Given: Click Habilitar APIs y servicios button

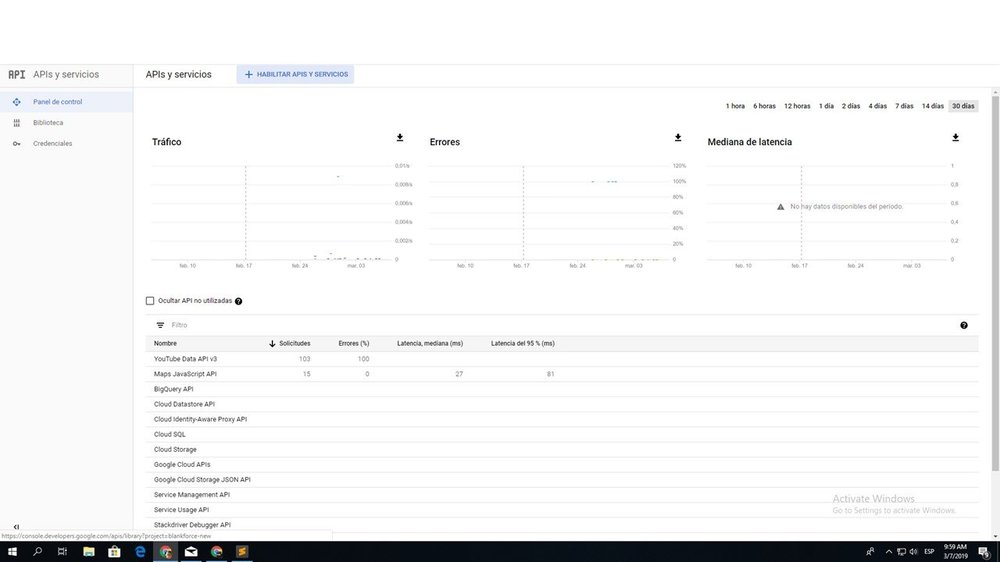Looking at the screenshot, I should click(x=295, y=75).
